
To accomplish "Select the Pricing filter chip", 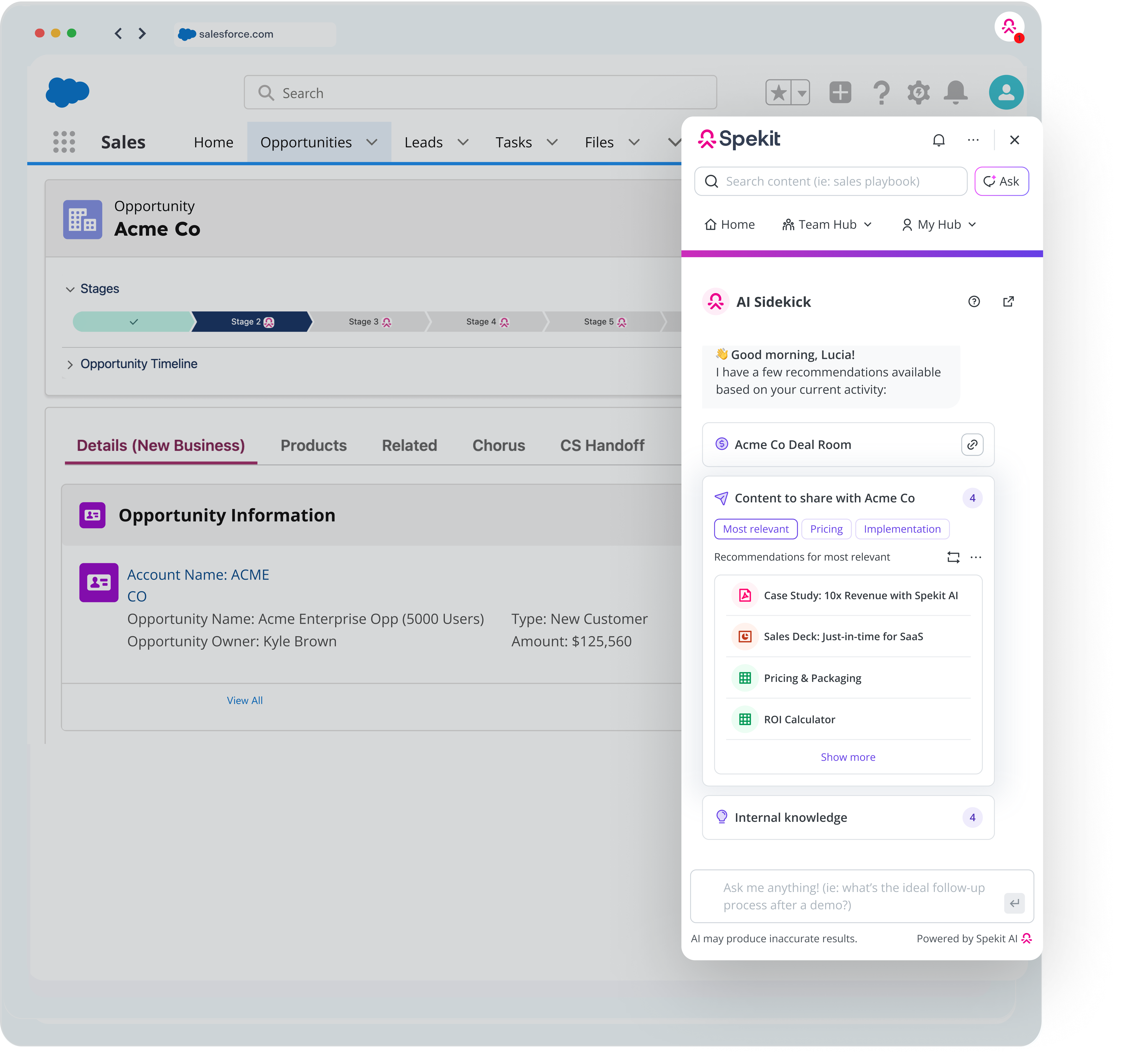I will pyautogui.click(x=826, y=529).
